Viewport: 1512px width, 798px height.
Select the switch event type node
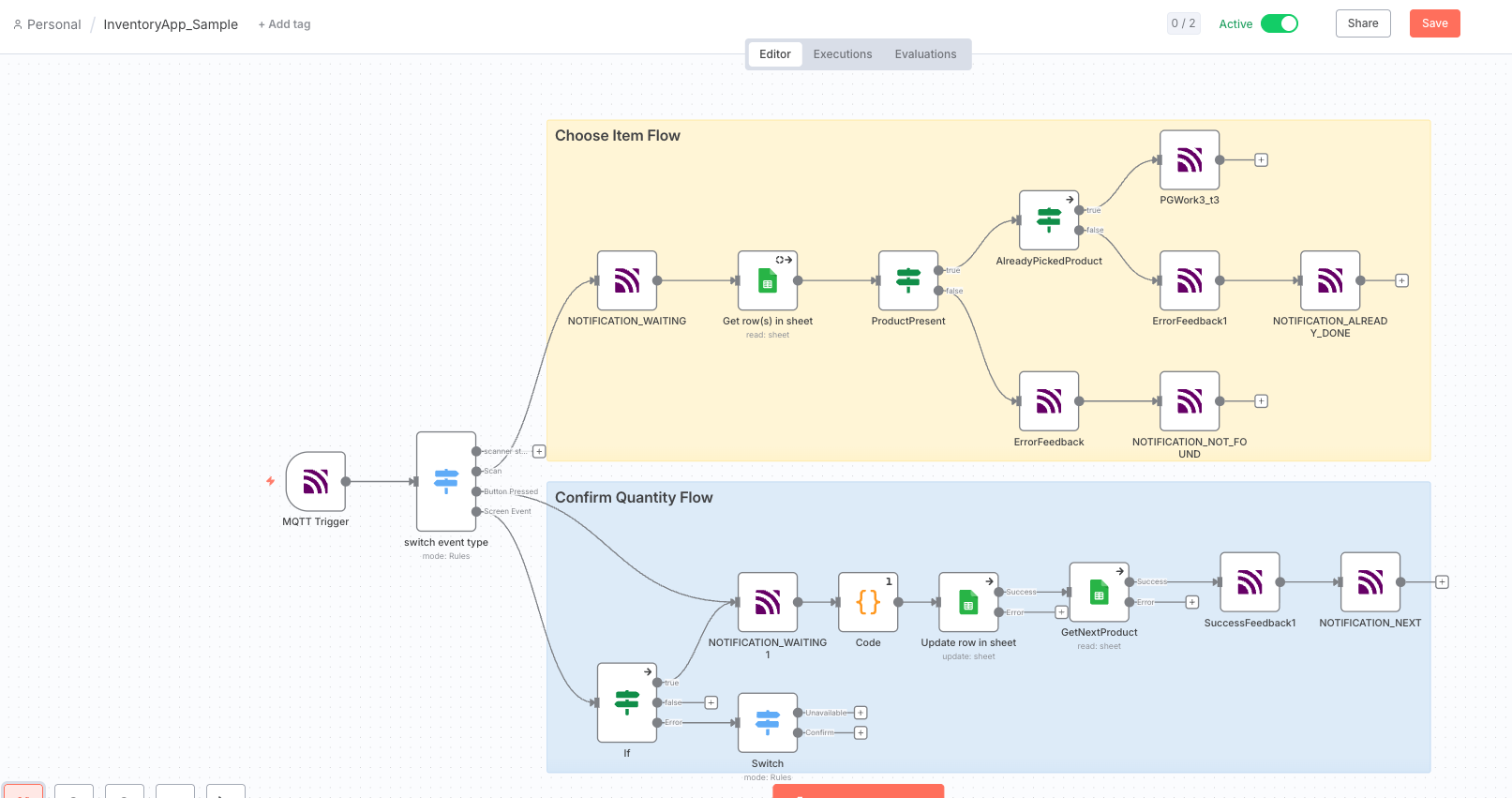446,482
